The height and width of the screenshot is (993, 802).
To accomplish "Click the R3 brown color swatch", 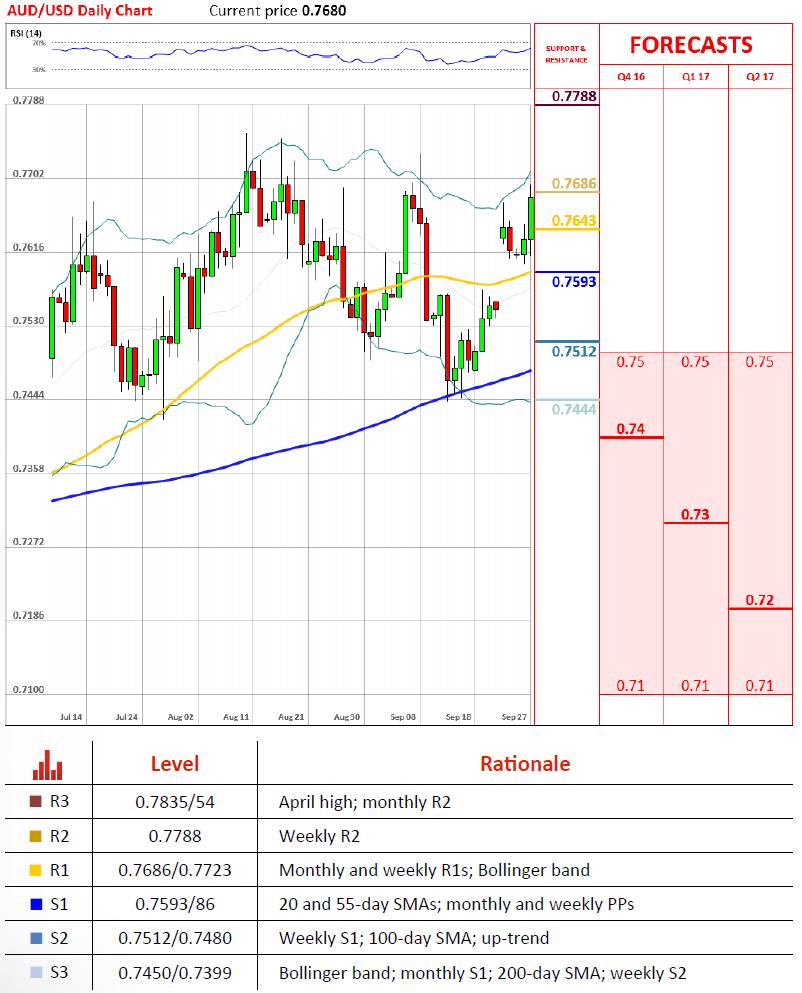I will point(36,801).
